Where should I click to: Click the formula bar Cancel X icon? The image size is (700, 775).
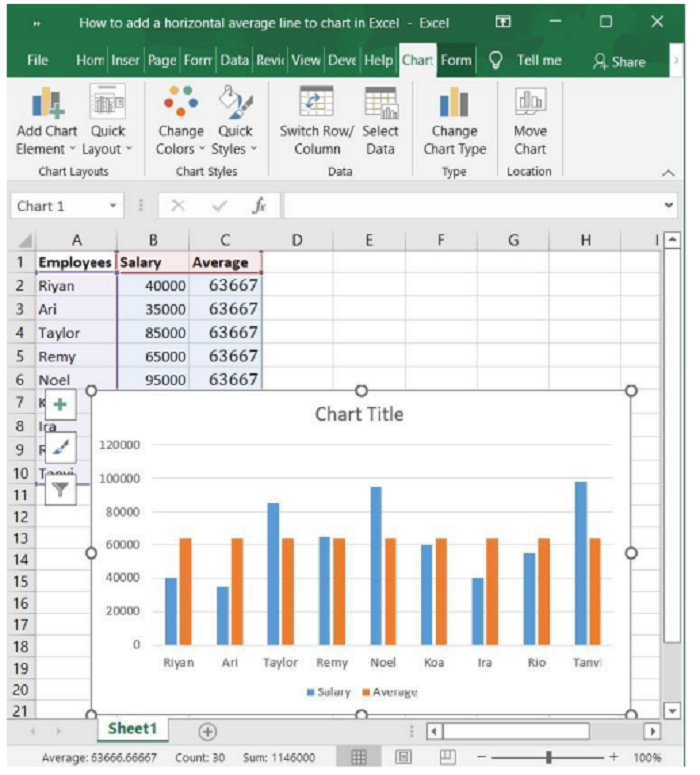178,206
